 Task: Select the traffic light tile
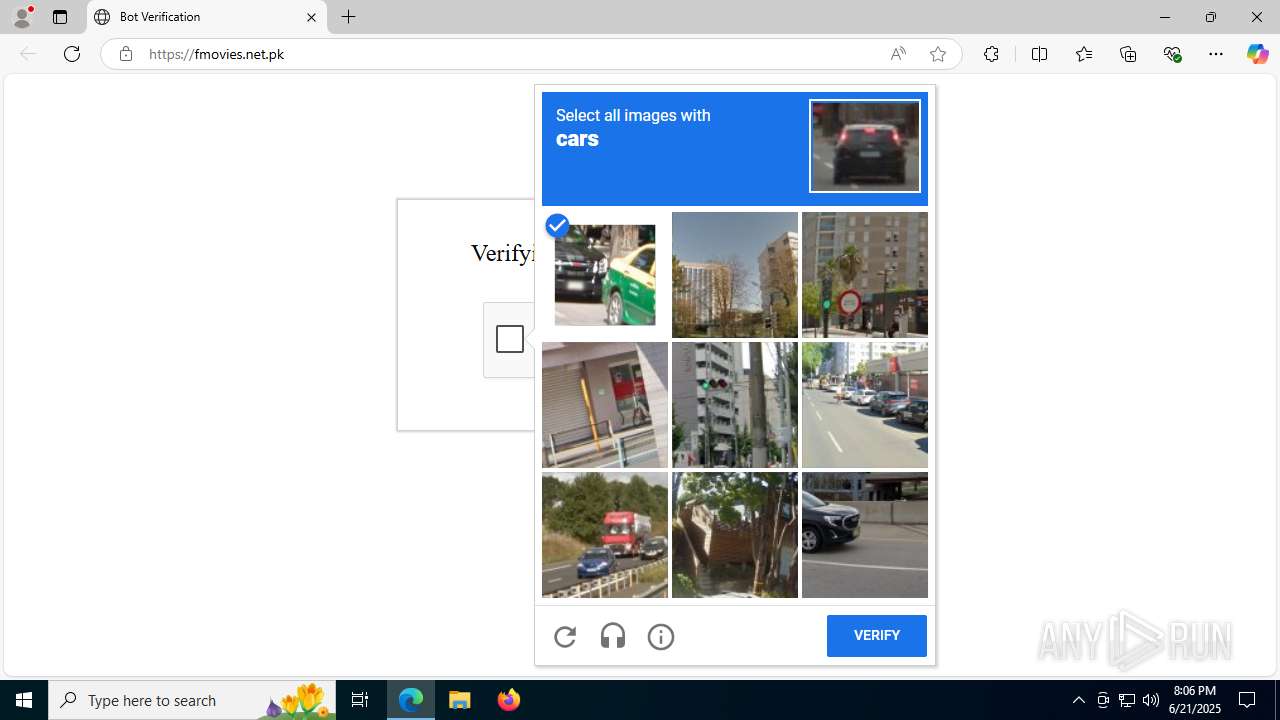pyautogui.click(x=735, y=405)
